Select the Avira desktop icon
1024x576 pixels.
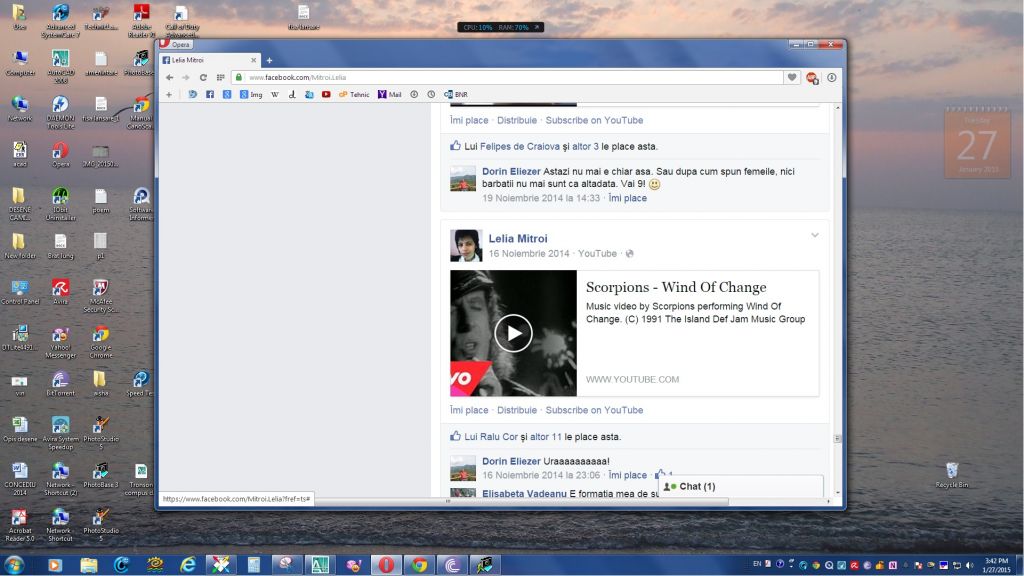pyautogui.click(x=60, y=291)
